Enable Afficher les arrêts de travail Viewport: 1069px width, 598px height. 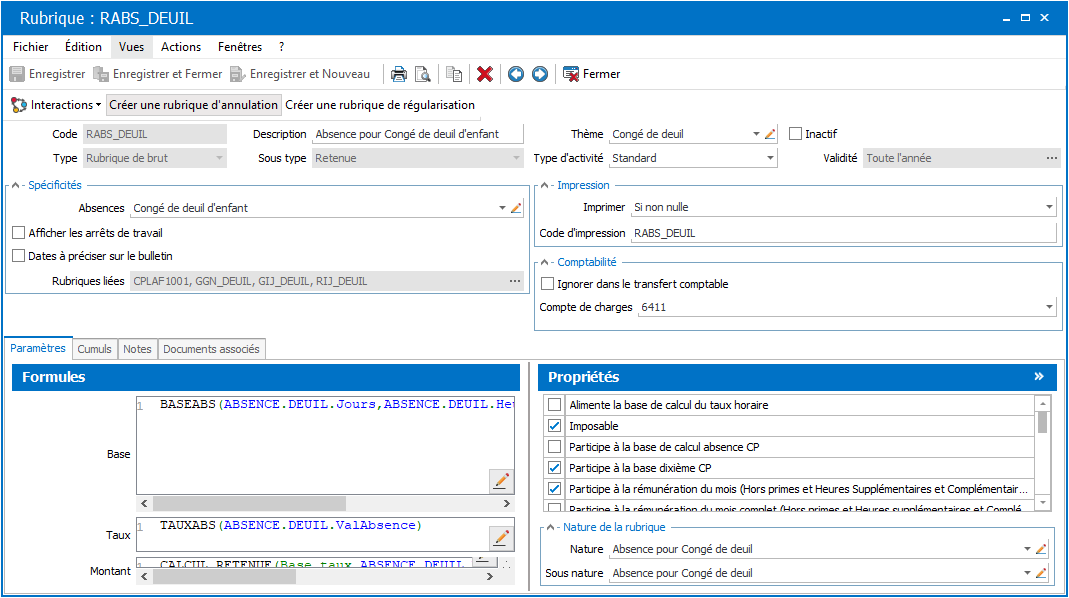tap(18, 233)
